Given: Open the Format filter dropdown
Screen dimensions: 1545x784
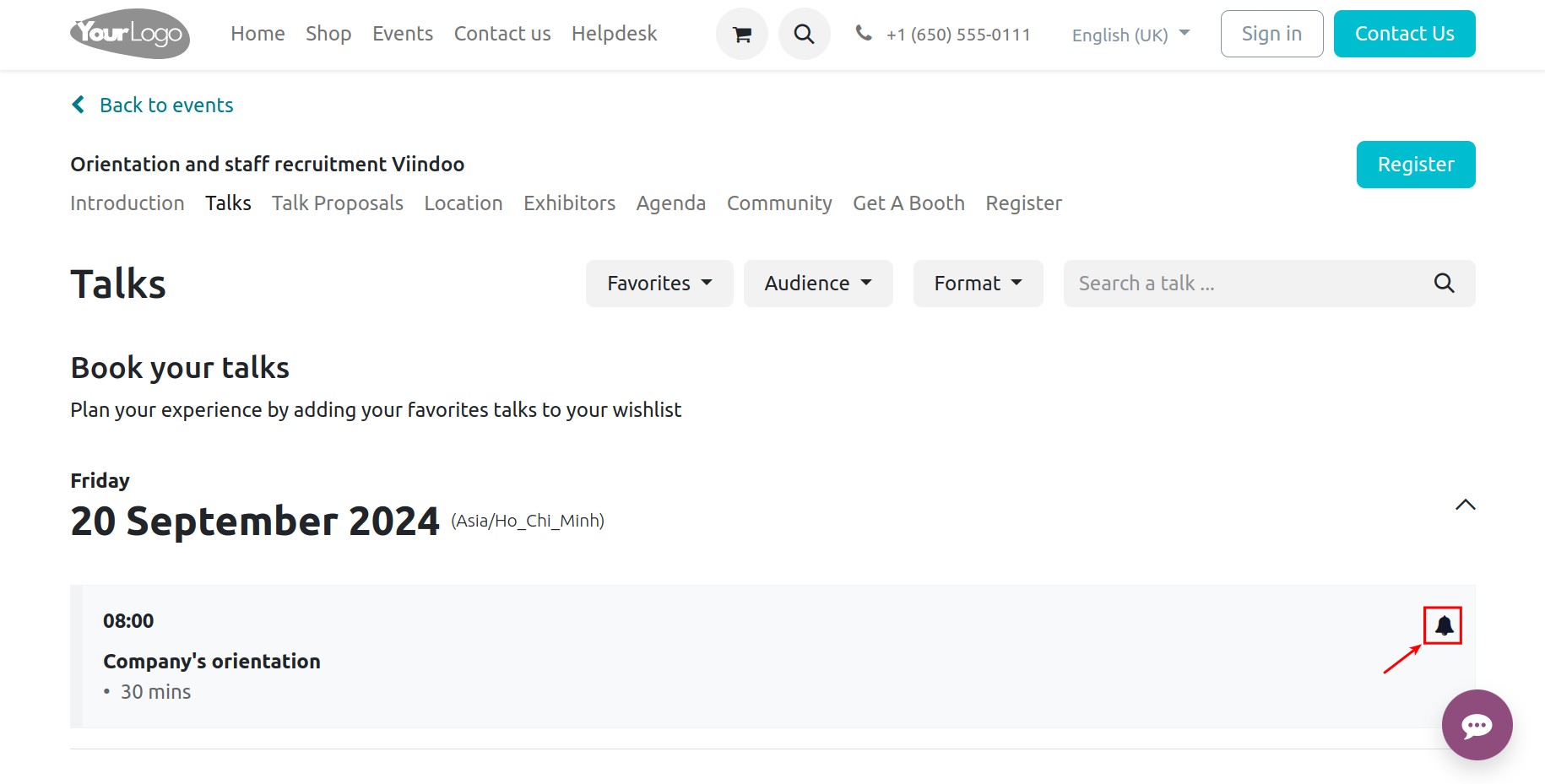Looking at the screenshot, I should 978,284.
